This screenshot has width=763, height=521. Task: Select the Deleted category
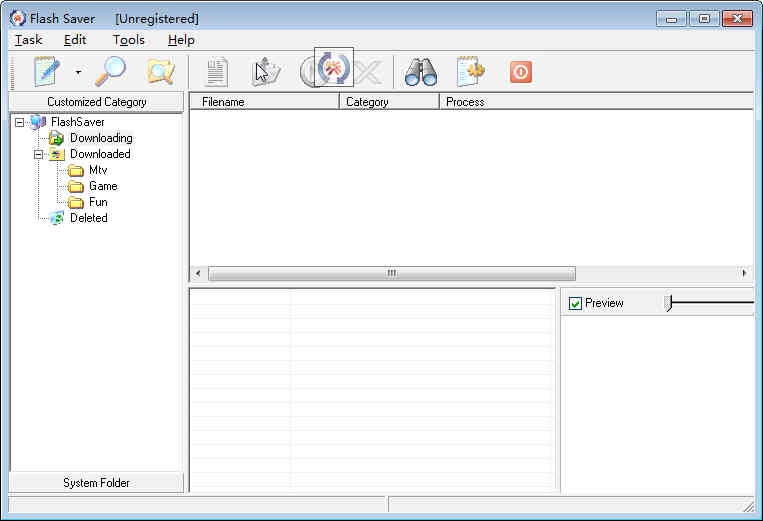coord(89,218)
